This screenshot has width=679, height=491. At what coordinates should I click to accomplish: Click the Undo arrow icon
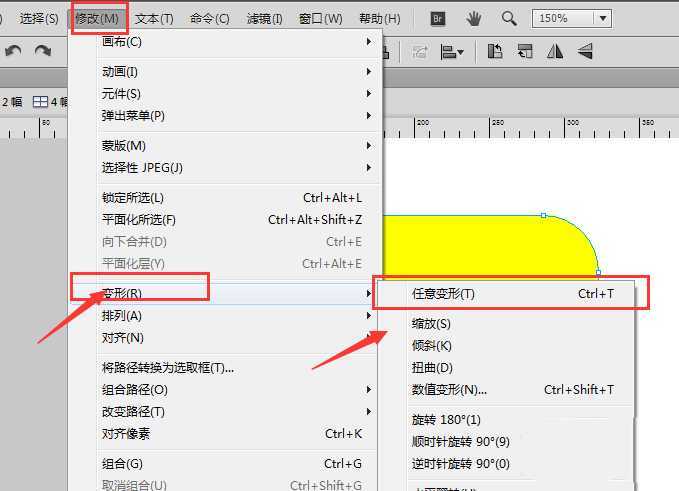coord(14,51)
